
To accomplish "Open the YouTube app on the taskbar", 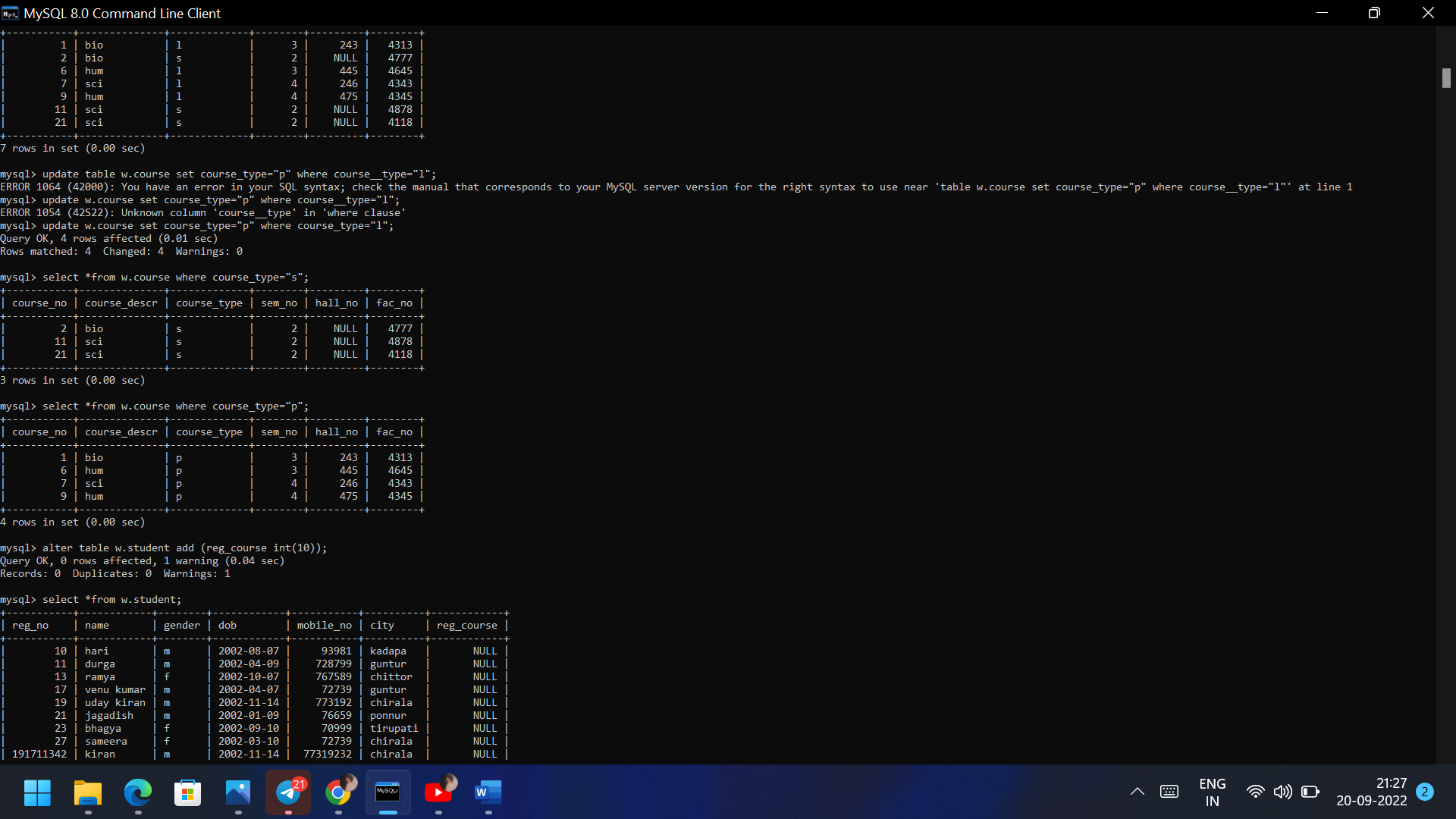I will [438, 792].
